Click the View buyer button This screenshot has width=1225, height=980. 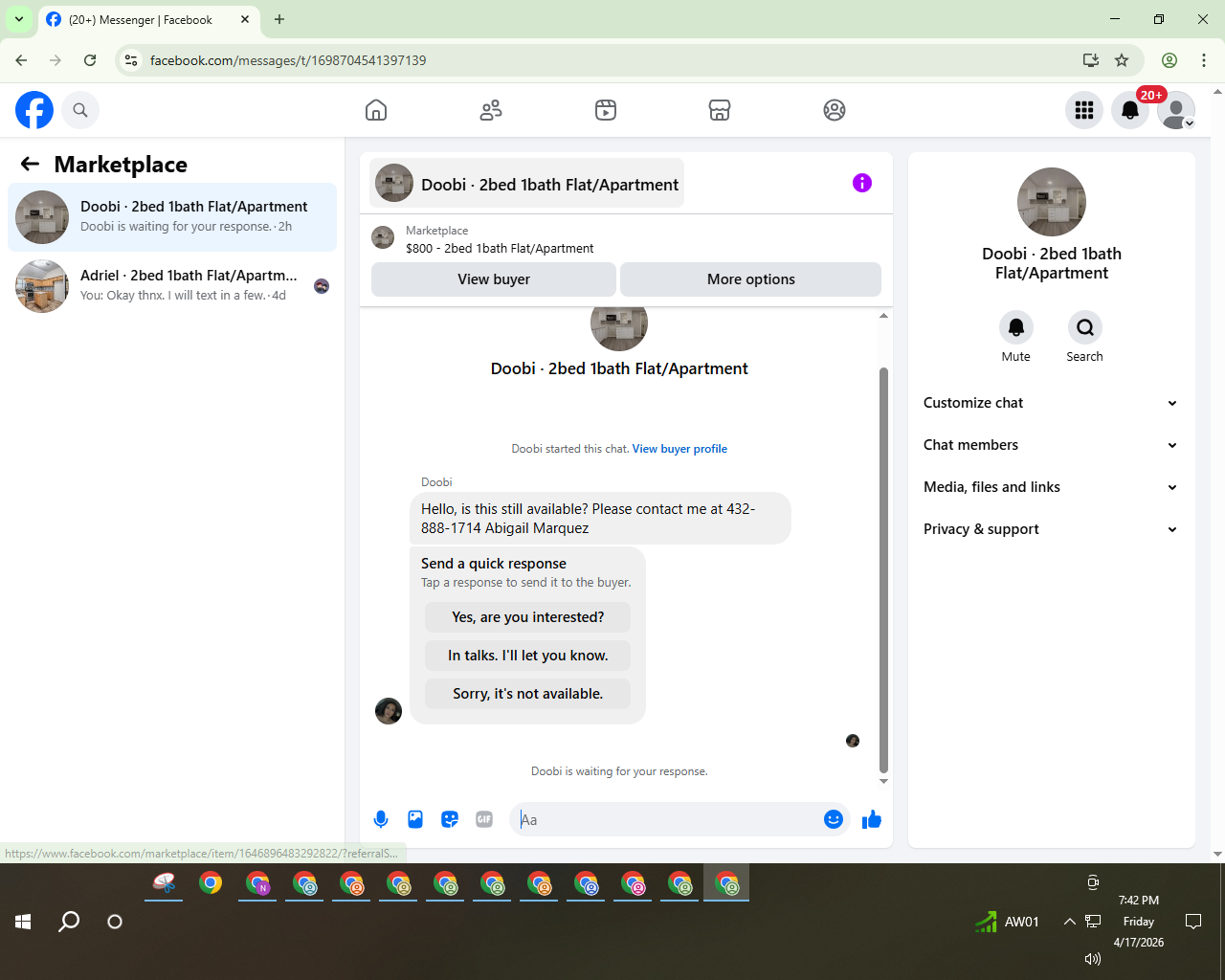pyautogui.click(x=494, y=279)
